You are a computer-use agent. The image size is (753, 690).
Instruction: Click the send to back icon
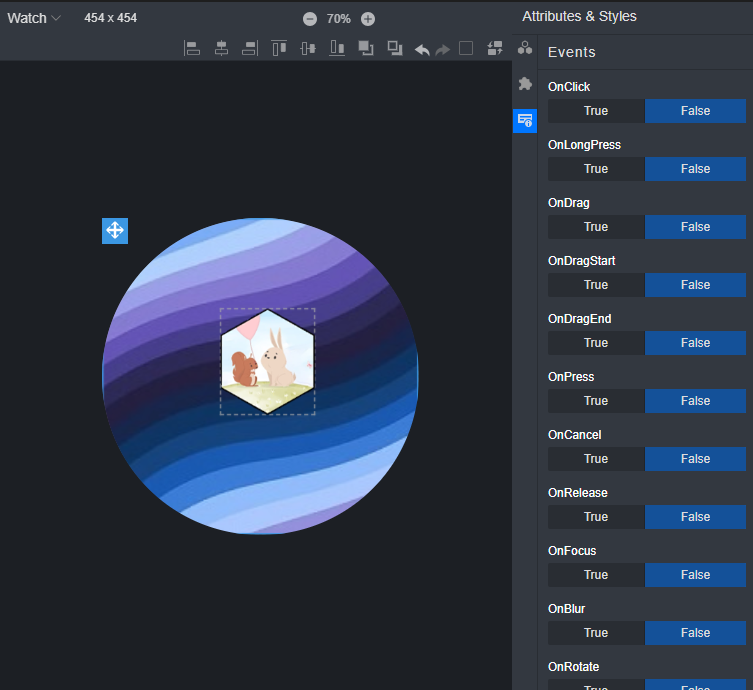pos(395,48)
